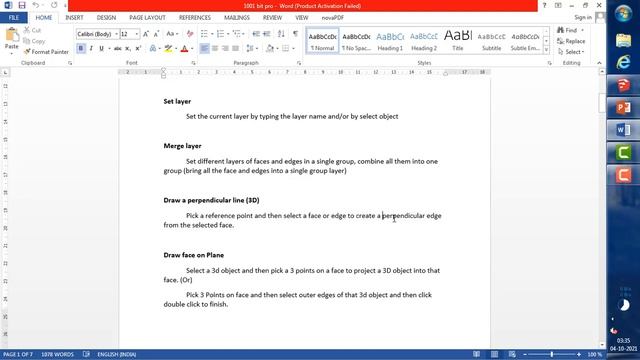Click the Decrease Indent icon
The height and width of the screenshot is (360, 640).
click(x=256, y=34)
